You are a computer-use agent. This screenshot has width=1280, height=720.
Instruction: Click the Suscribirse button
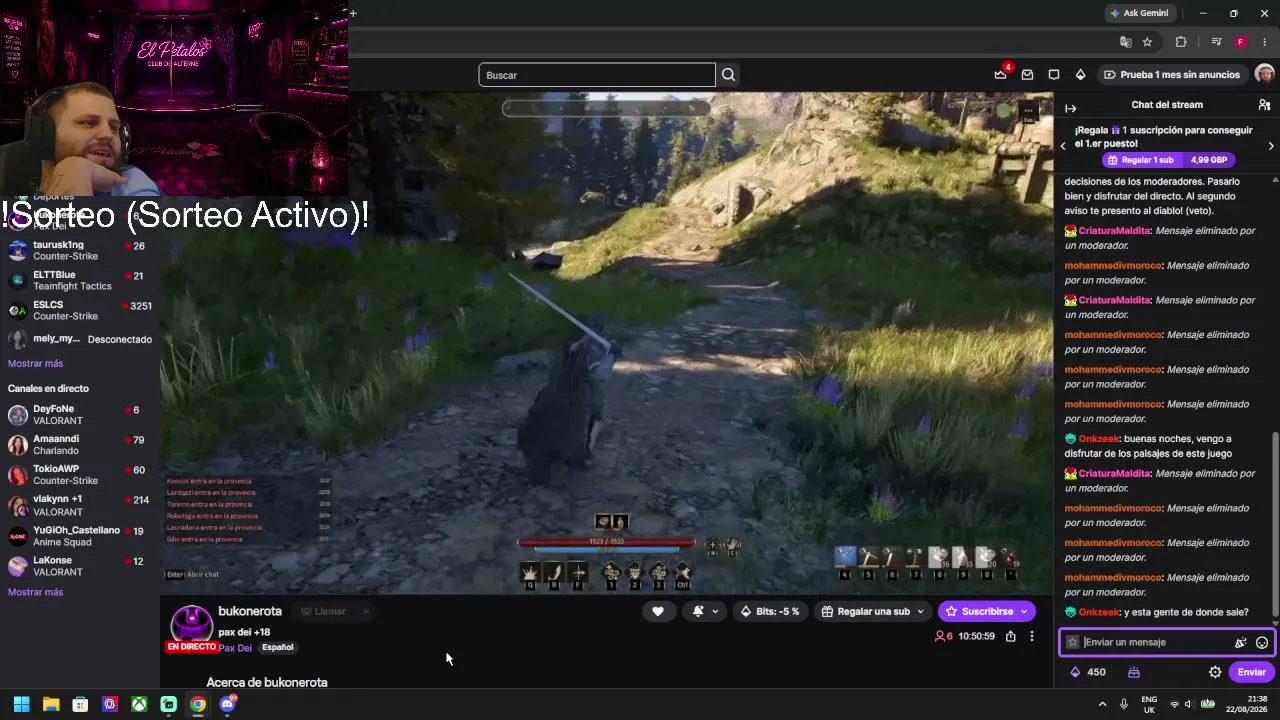click(986, 611)
